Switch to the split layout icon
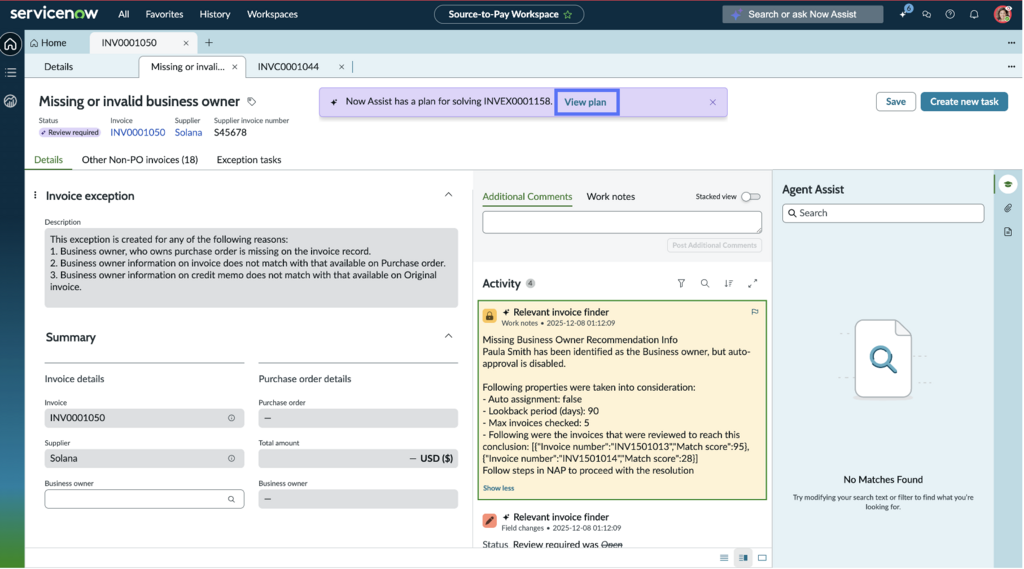Image resolution: width=1024 pixels, height=569 pixels. [x=743, y=558]
